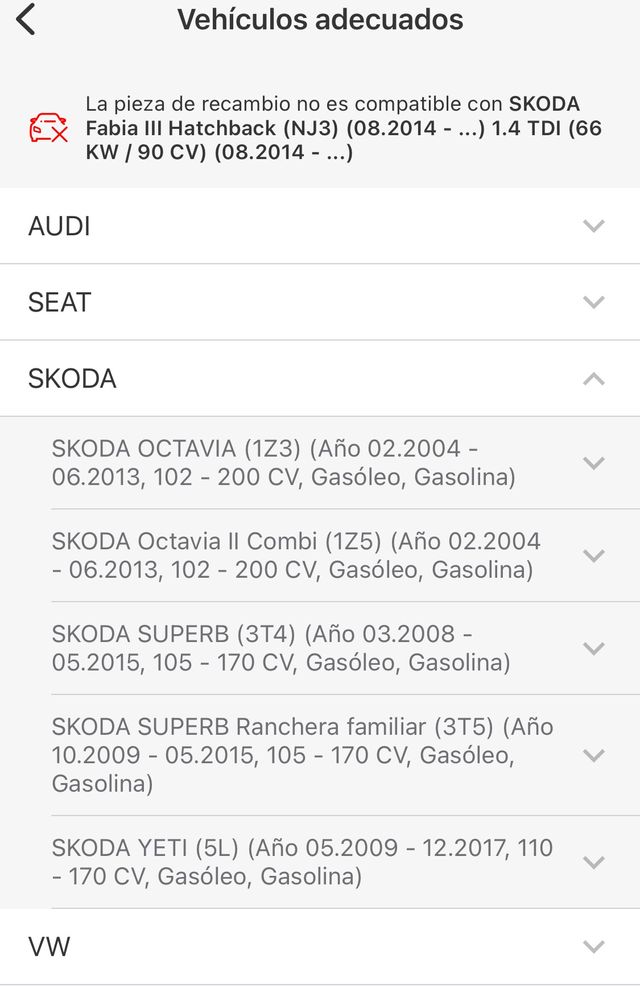
Task: Expand the AUDI chevron
Action: point(594,226)
